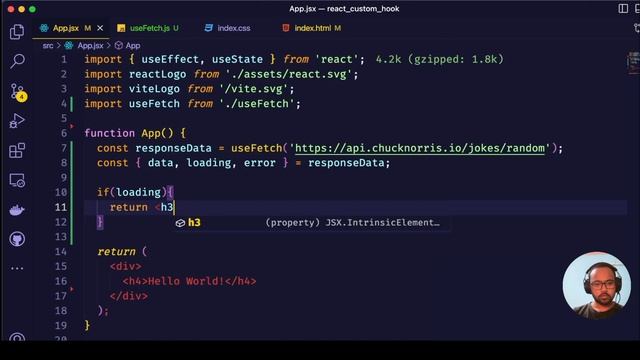Select the src breadcrumb segment
The width and height of the screenshot is (640, 360).
(48, 46)
